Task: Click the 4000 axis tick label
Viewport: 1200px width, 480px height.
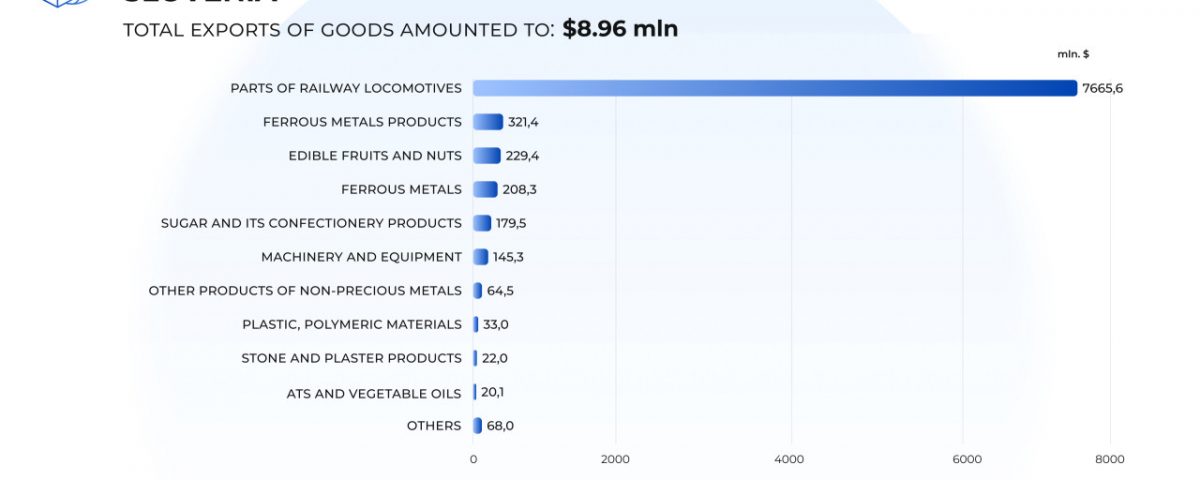Action: point(790,459)
